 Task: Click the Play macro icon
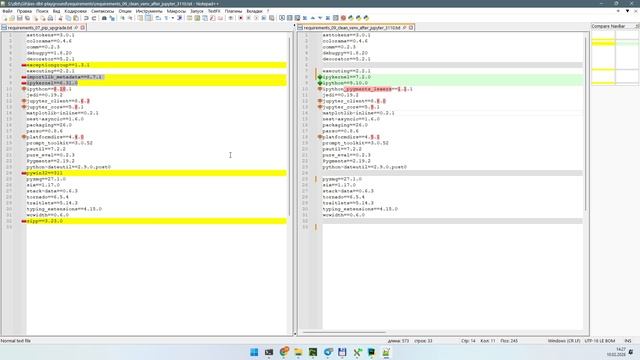256,18
